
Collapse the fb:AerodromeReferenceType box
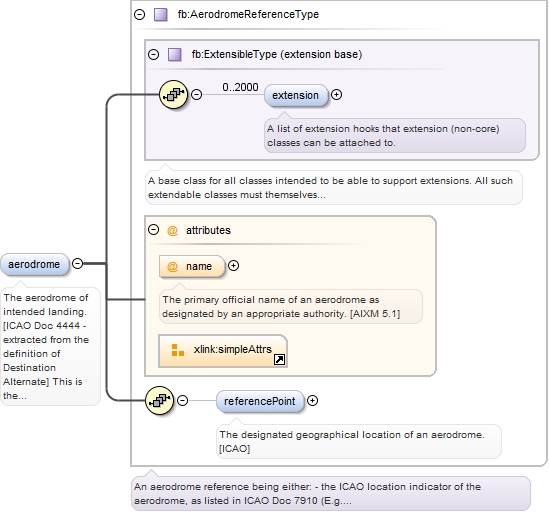coord(139,15)
